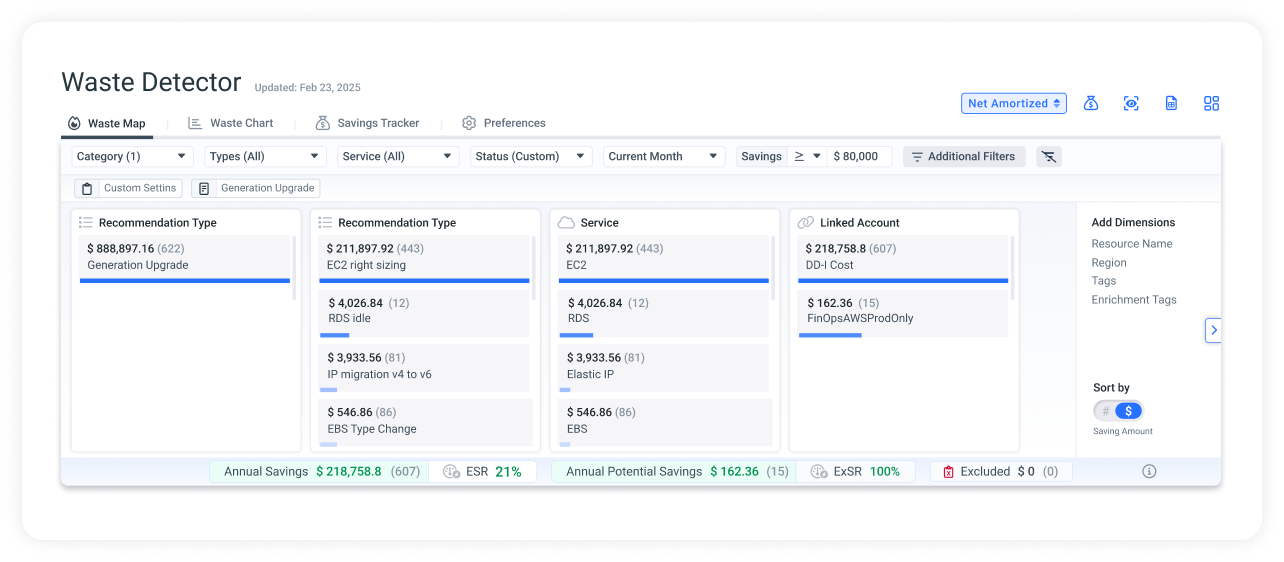Click the ExSR 100% value
This screenshot has width=1284, height=562.
coord(885,471)
